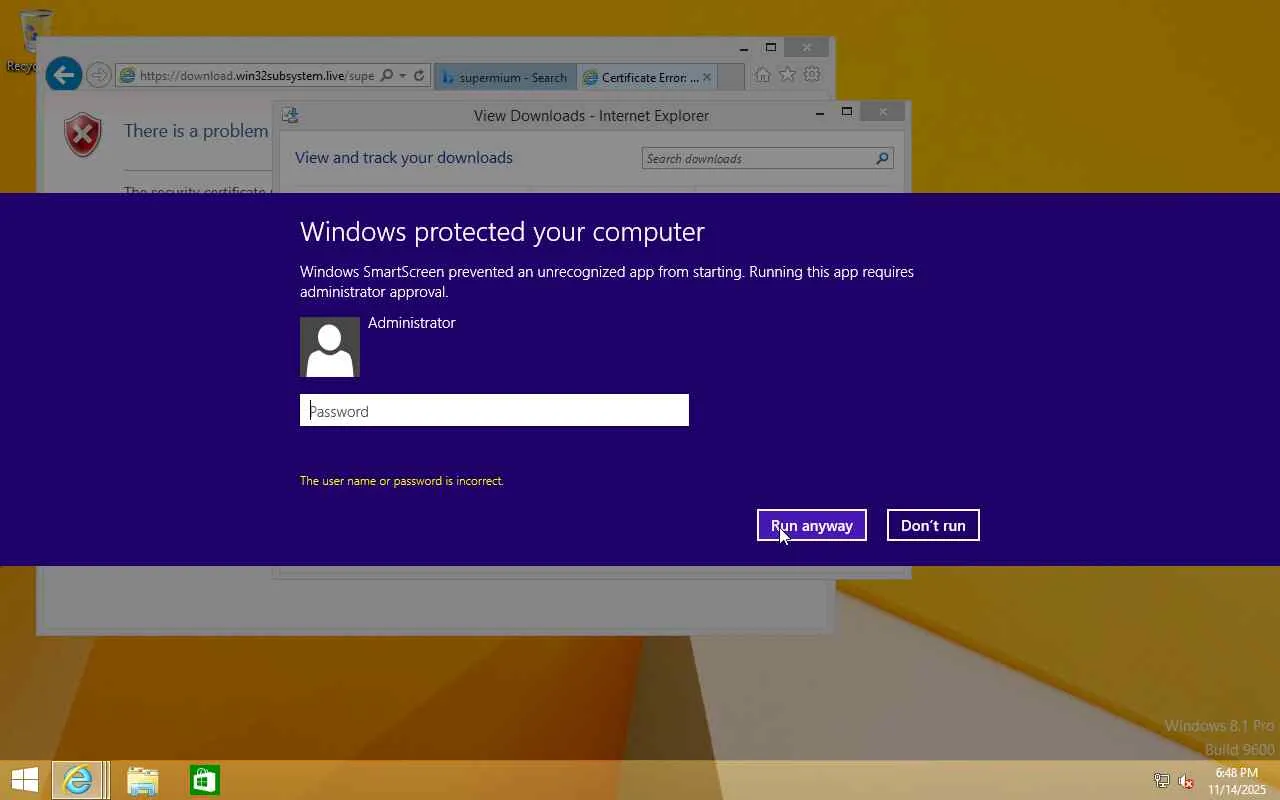Screen dimensions: 1280x800
Task: Click the "Windows protected your computer" heading
Action: click(502, 232)
